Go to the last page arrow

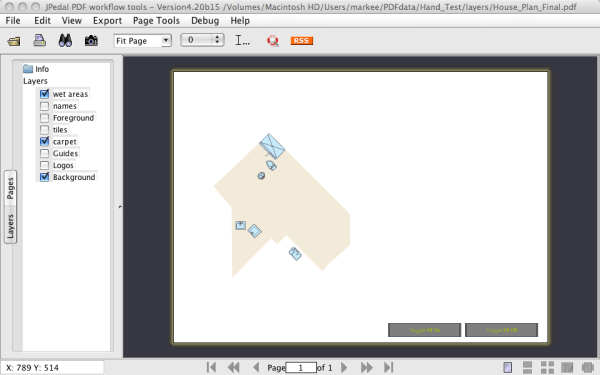pos(388,367)
